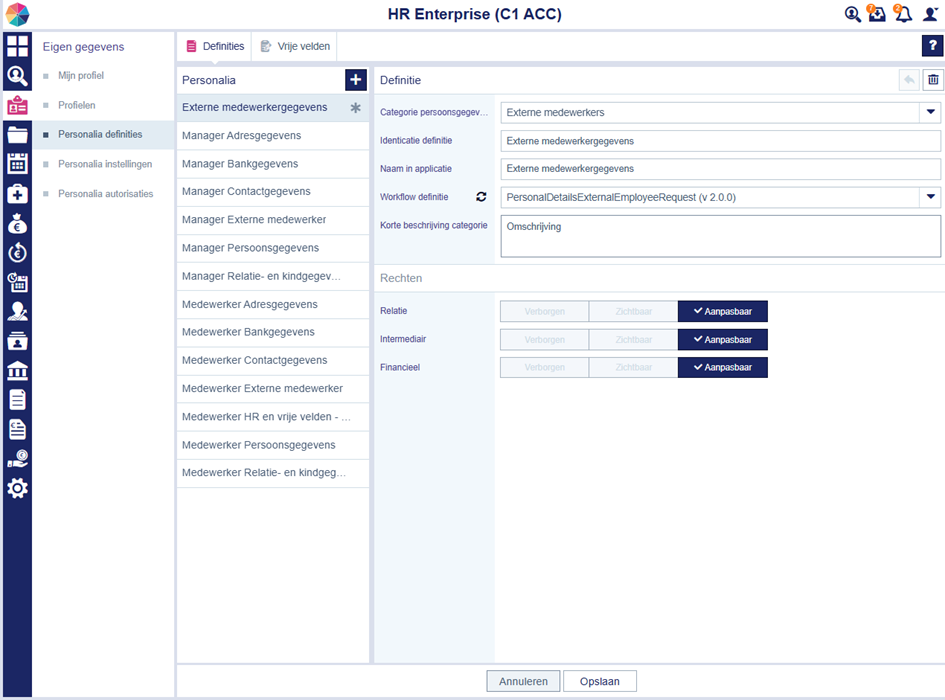Open the calendar icon in left sidebar

tap(17, 163)
